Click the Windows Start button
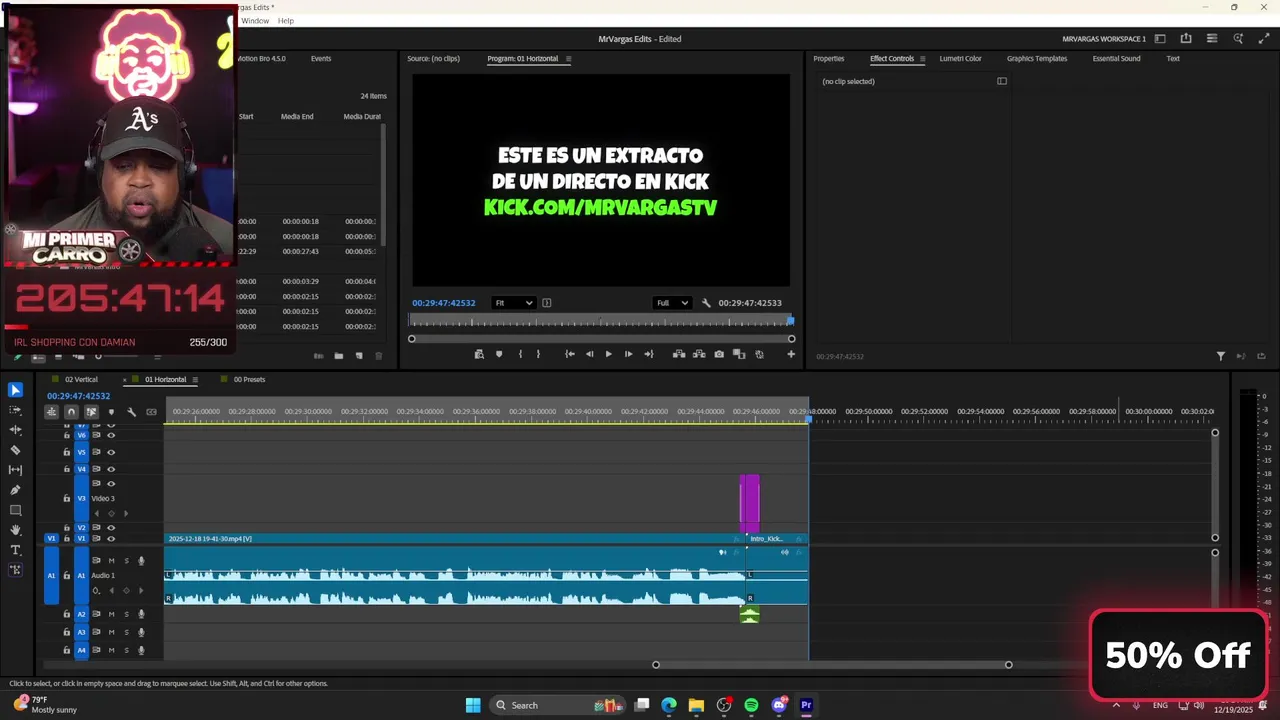This screenshot has width=1280, height=720. (473, 705)
